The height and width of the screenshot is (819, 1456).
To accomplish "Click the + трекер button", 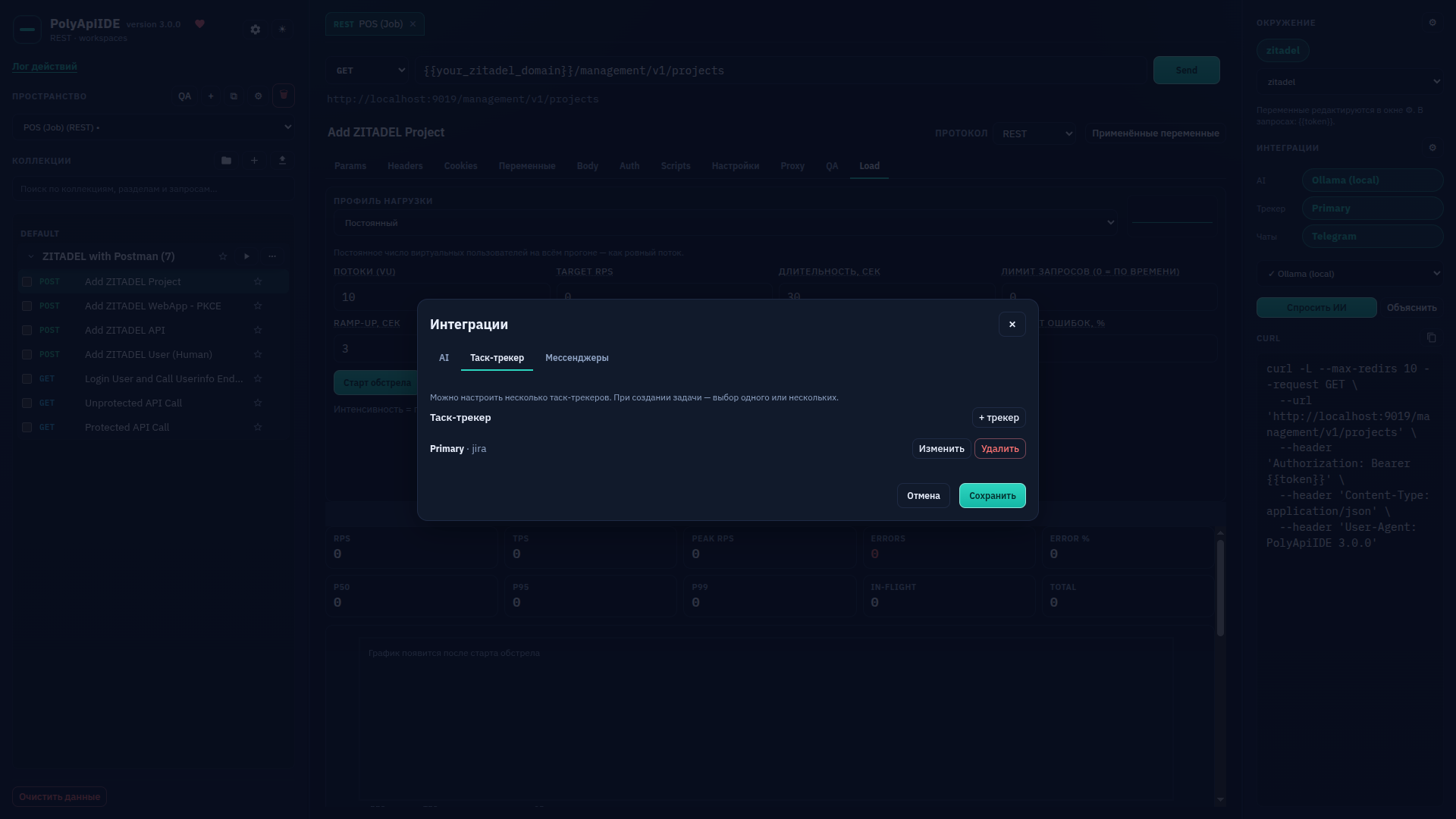I will (999, 418).
